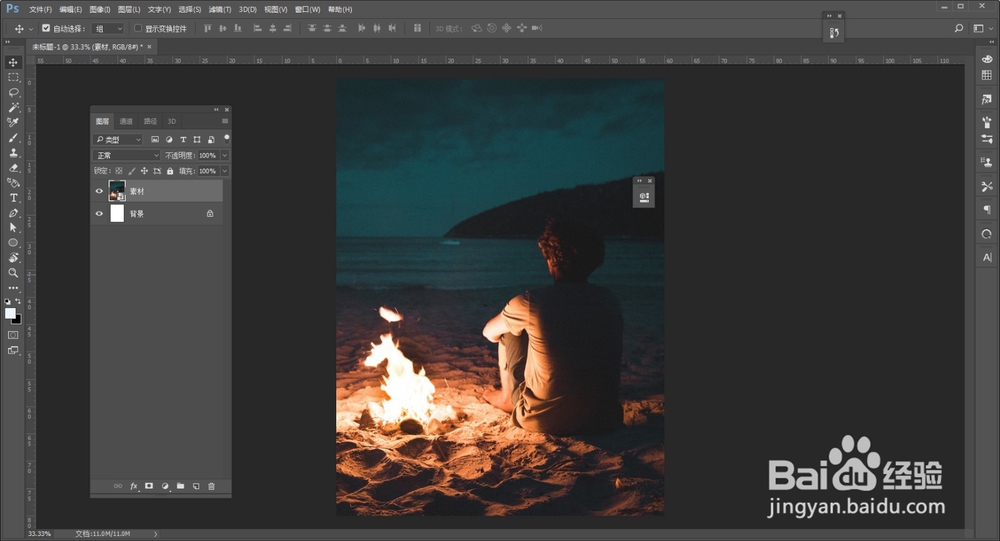The width and height of the screenshot is (1000, 541).
Task: Toggle lock image pixels brush icon
Action: 131,171
